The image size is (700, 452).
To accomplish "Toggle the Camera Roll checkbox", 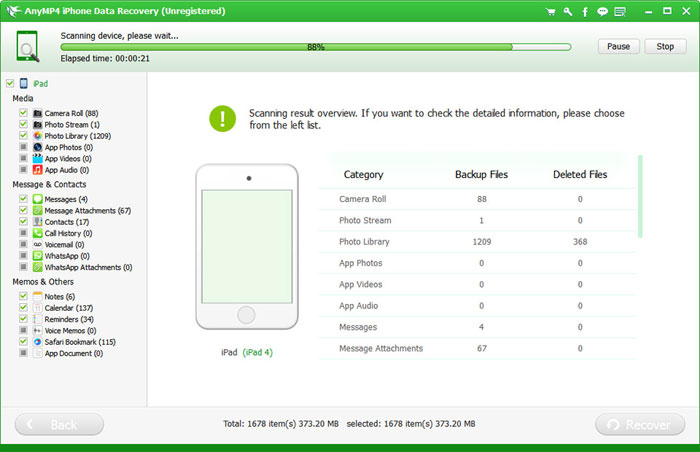I will point(23,113).
